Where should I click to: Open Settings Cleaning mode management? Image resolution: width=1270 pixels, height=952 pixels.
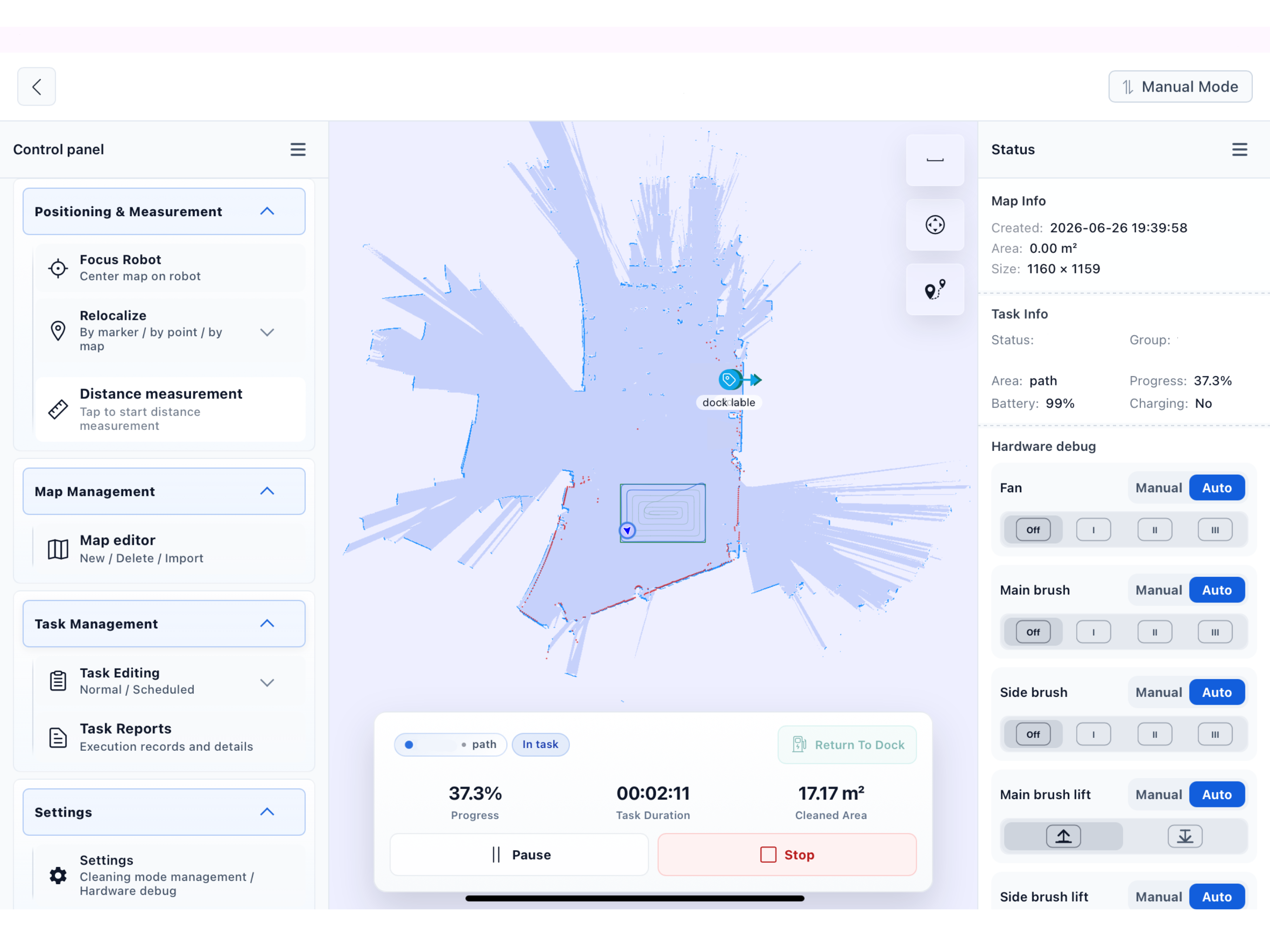170,875
